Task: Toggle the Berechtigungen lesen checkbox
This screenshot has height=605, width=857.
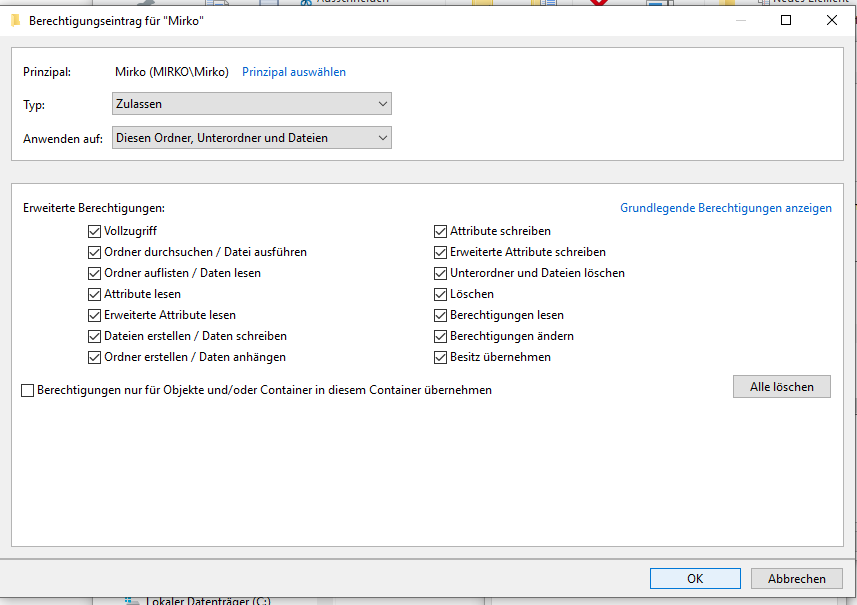Action: pos(441,315)
